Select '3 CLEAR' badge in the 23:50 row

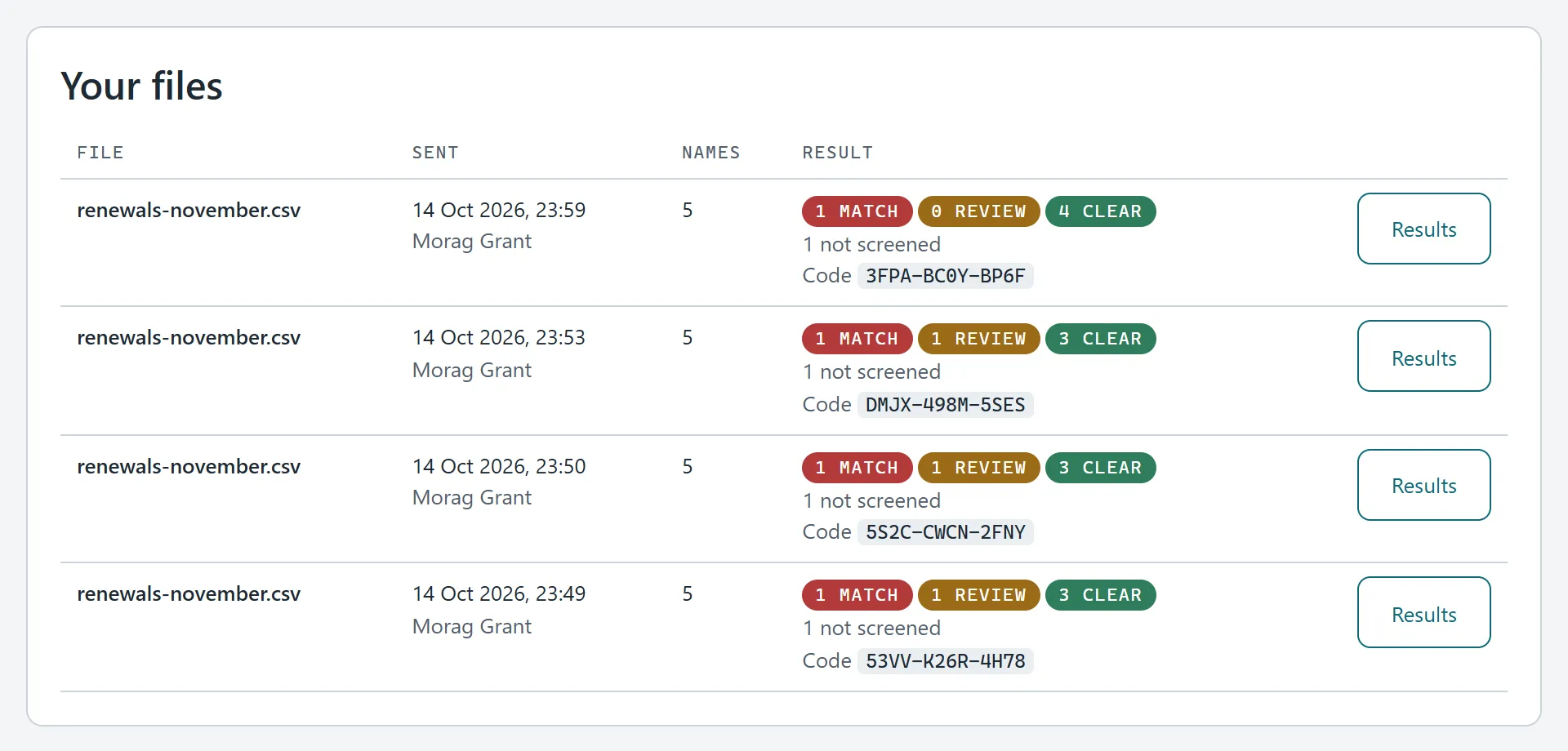pyautogui.click(x=1100, y=468)
